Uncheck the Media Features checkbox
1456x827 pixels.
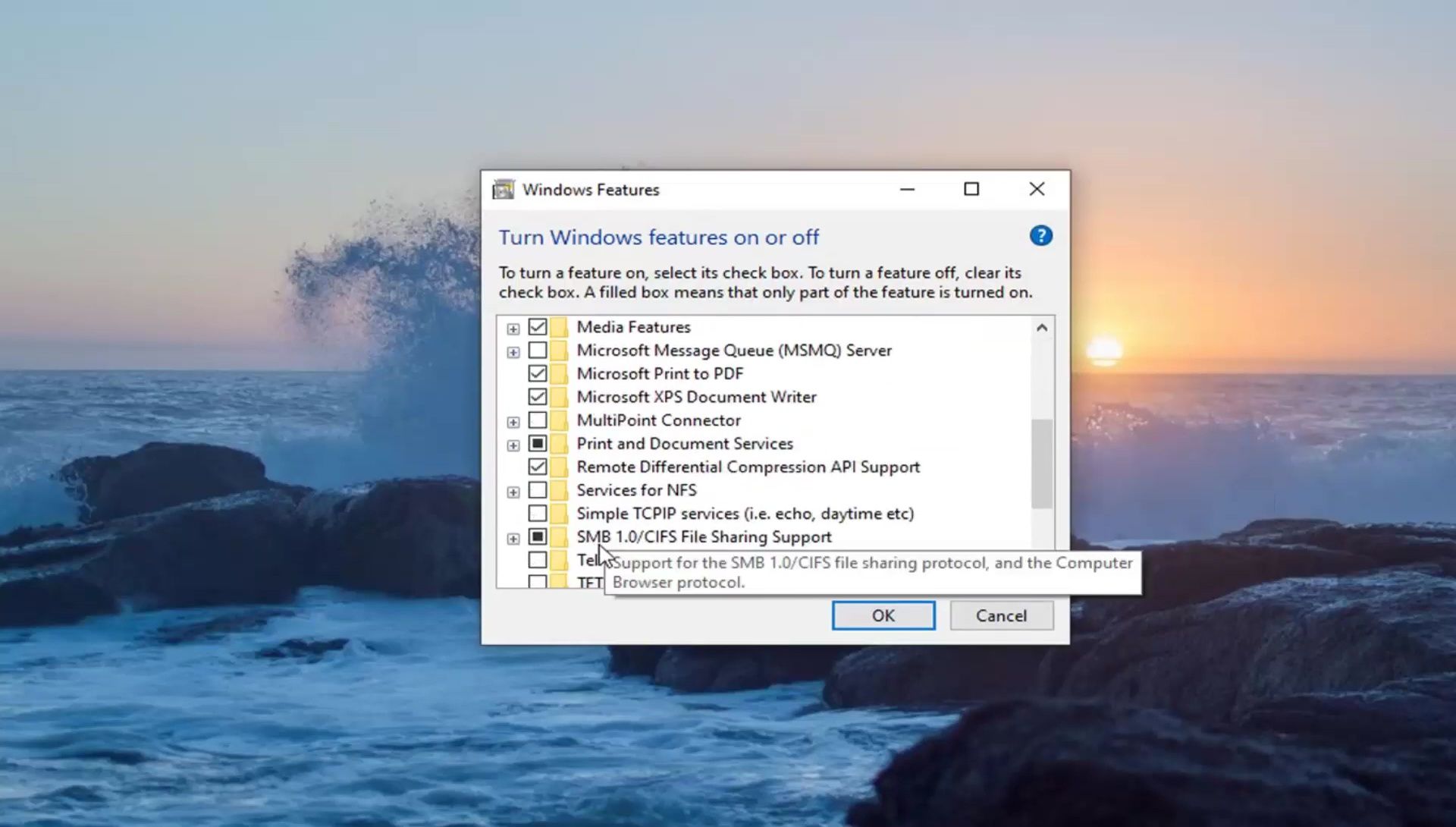[538, 327]
